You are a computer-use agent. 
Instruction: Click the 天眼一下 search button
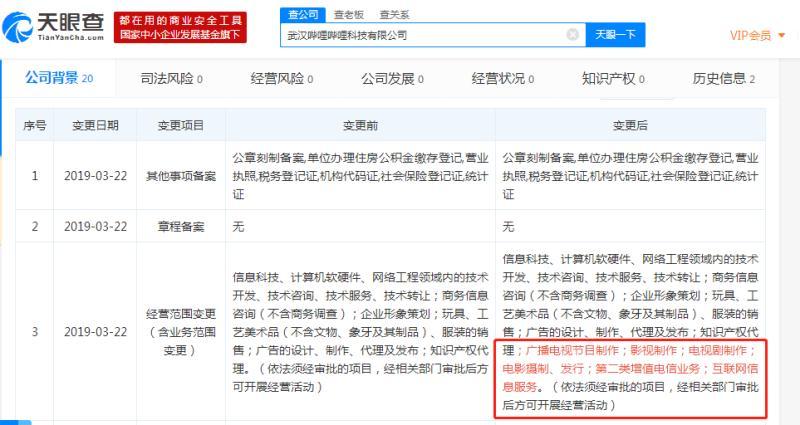coord(615,35)
